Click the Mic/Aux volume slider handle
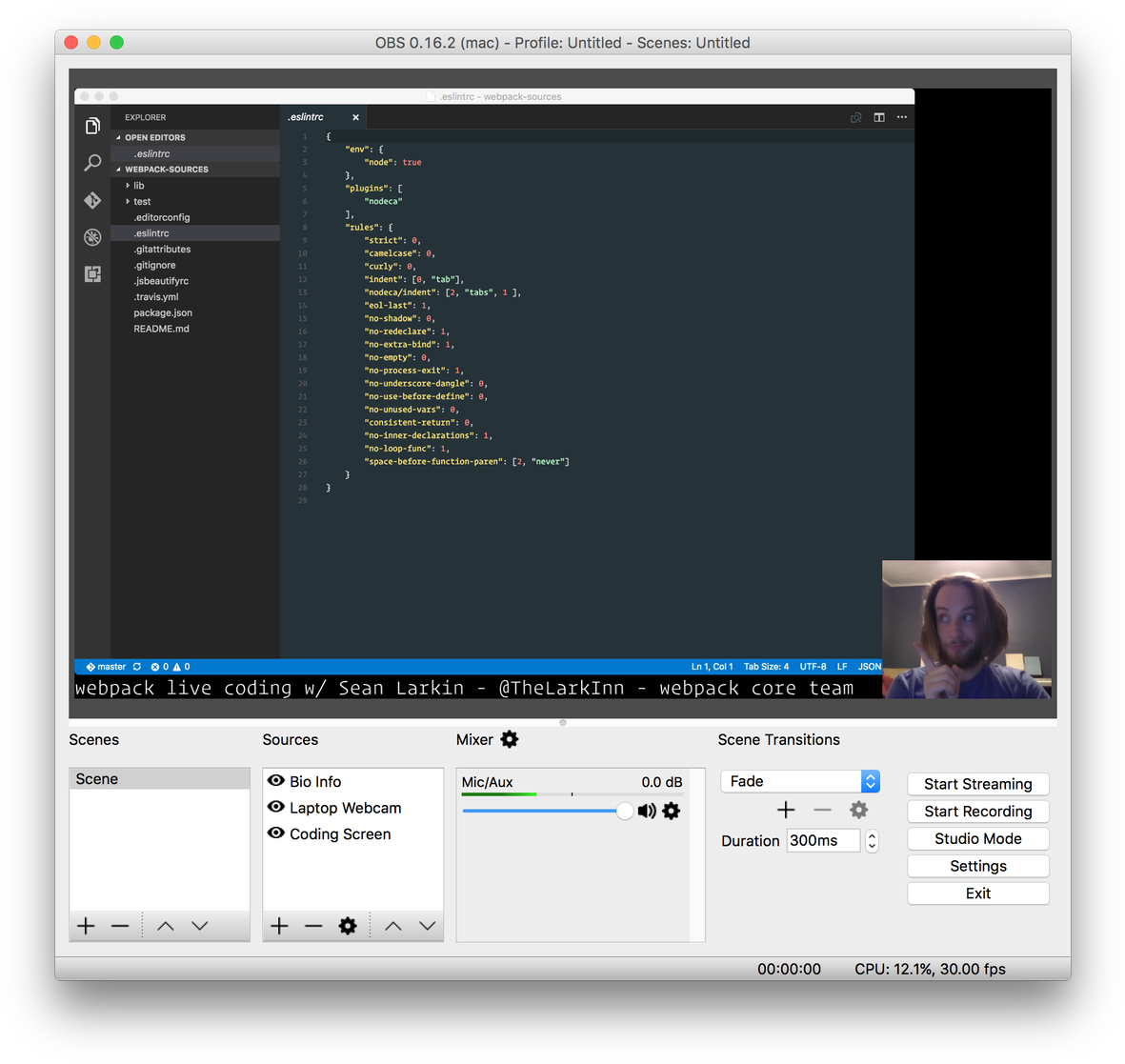The width and height of the screenshot is (1125, 1064). (624, 811)
